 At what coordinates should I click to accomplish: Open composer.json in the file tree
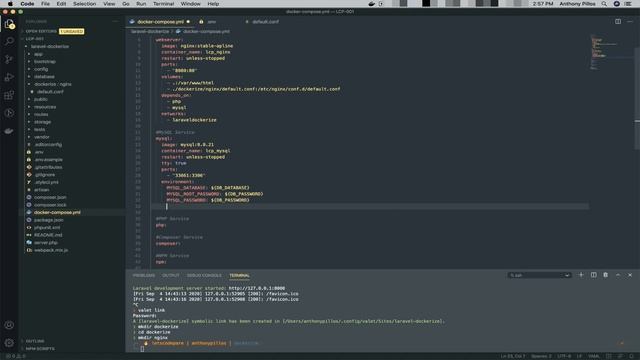[x=50, y=198]
